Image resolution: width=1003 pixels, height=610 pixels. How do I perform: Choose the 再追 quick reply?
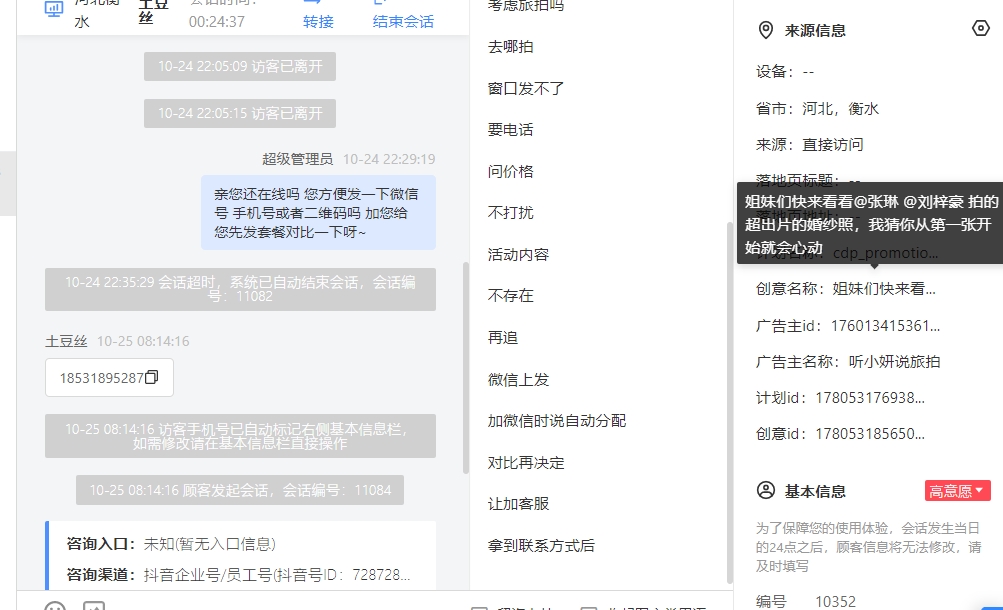click(x=503, y=338)
